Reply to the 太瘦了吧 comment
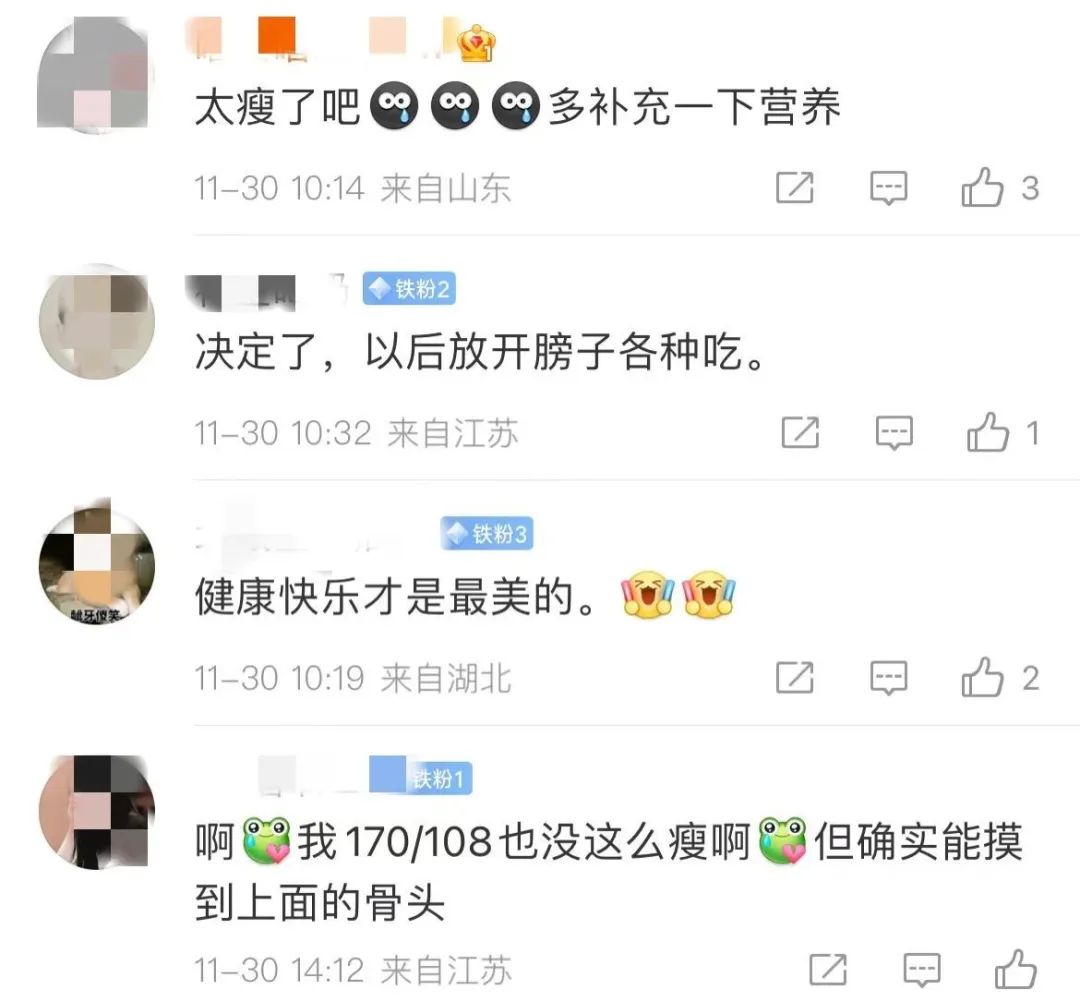The height and width of the screenshot is (1002, 1080). (x=889, y=188)
